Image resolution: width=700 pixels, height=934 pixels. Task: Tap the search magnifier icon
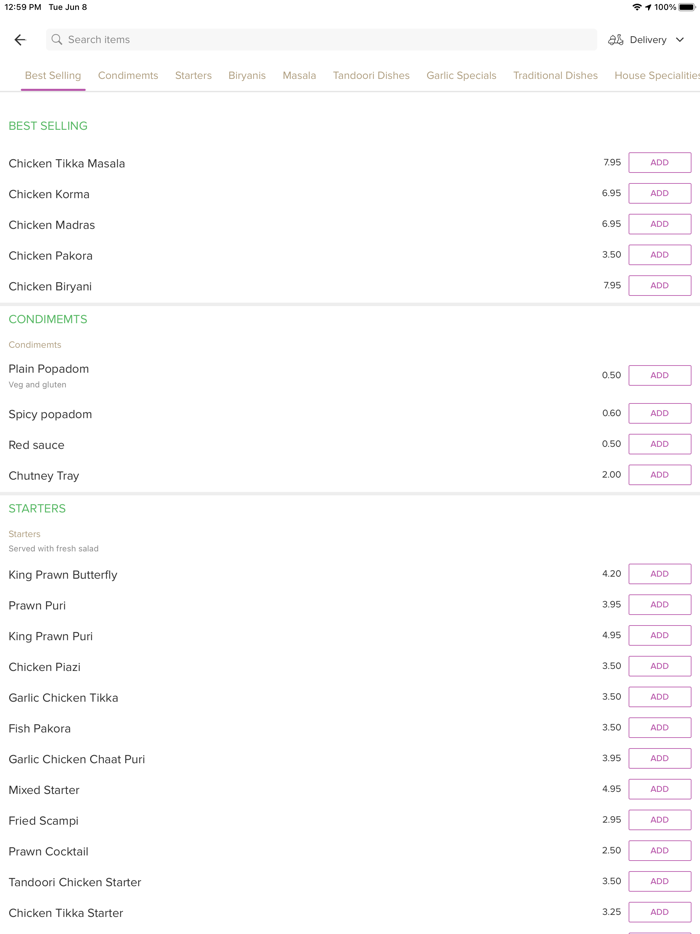[x=57, y=40]
